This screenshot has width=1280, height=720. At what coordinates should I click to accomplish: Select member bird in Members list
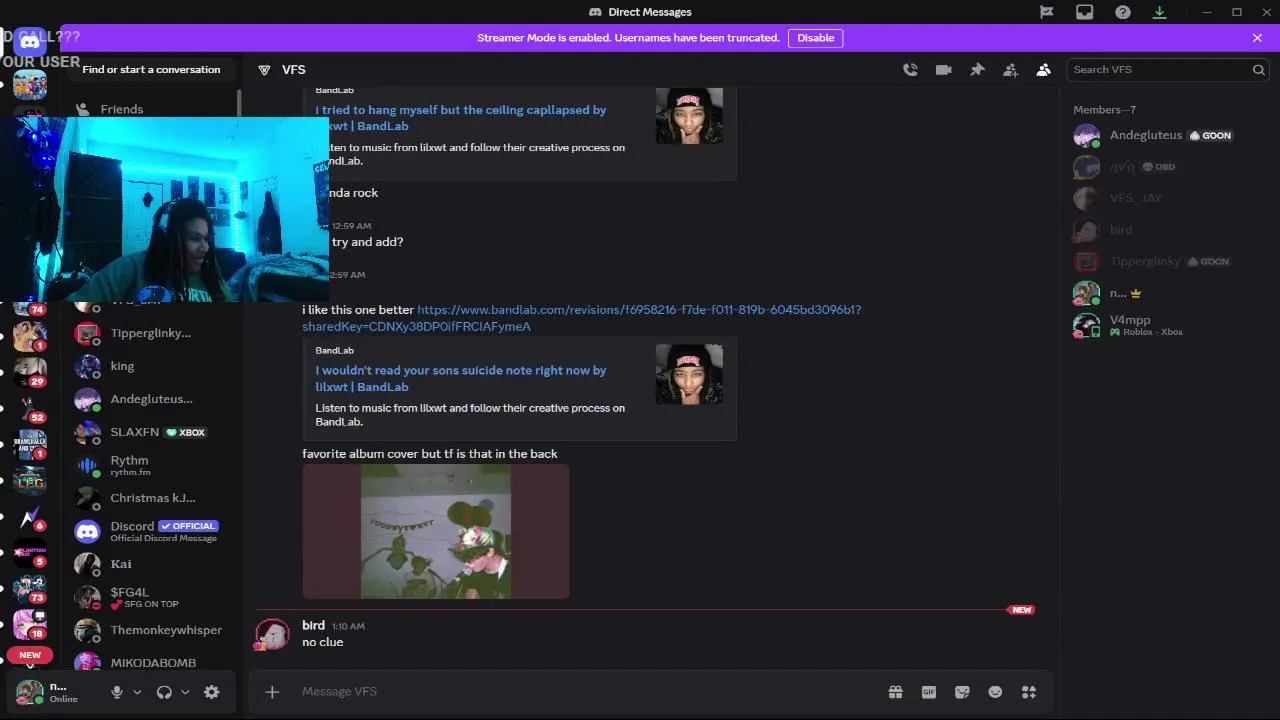[1165, 230]
